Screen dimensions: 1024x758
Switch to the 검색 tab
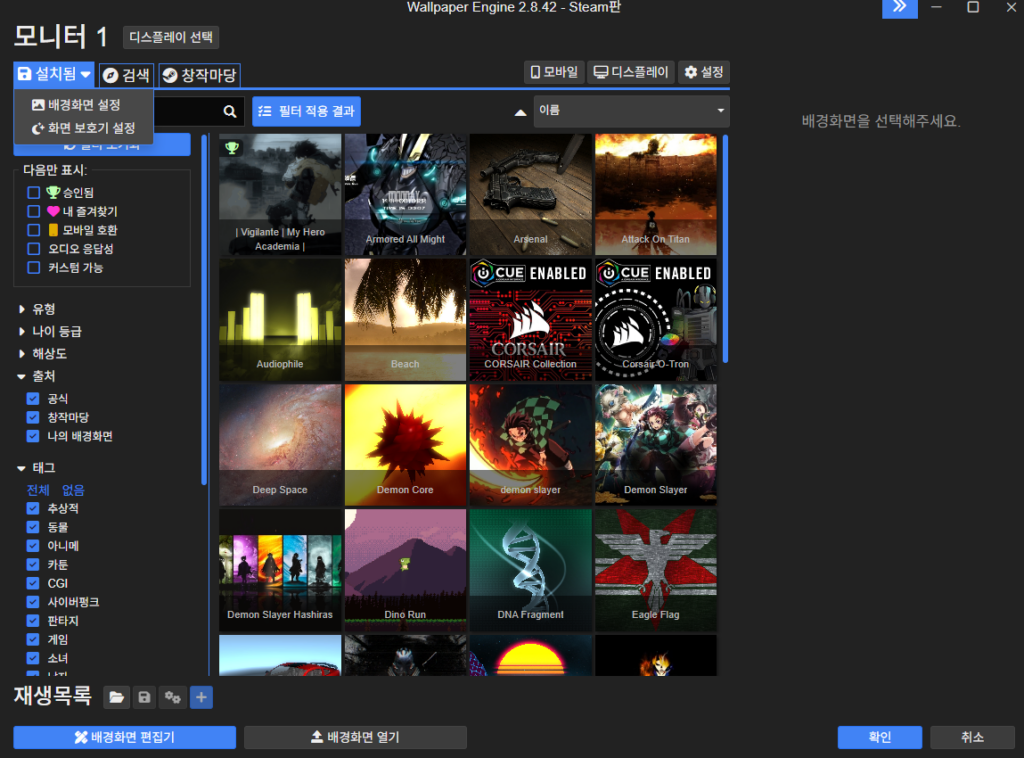[127, 75]
